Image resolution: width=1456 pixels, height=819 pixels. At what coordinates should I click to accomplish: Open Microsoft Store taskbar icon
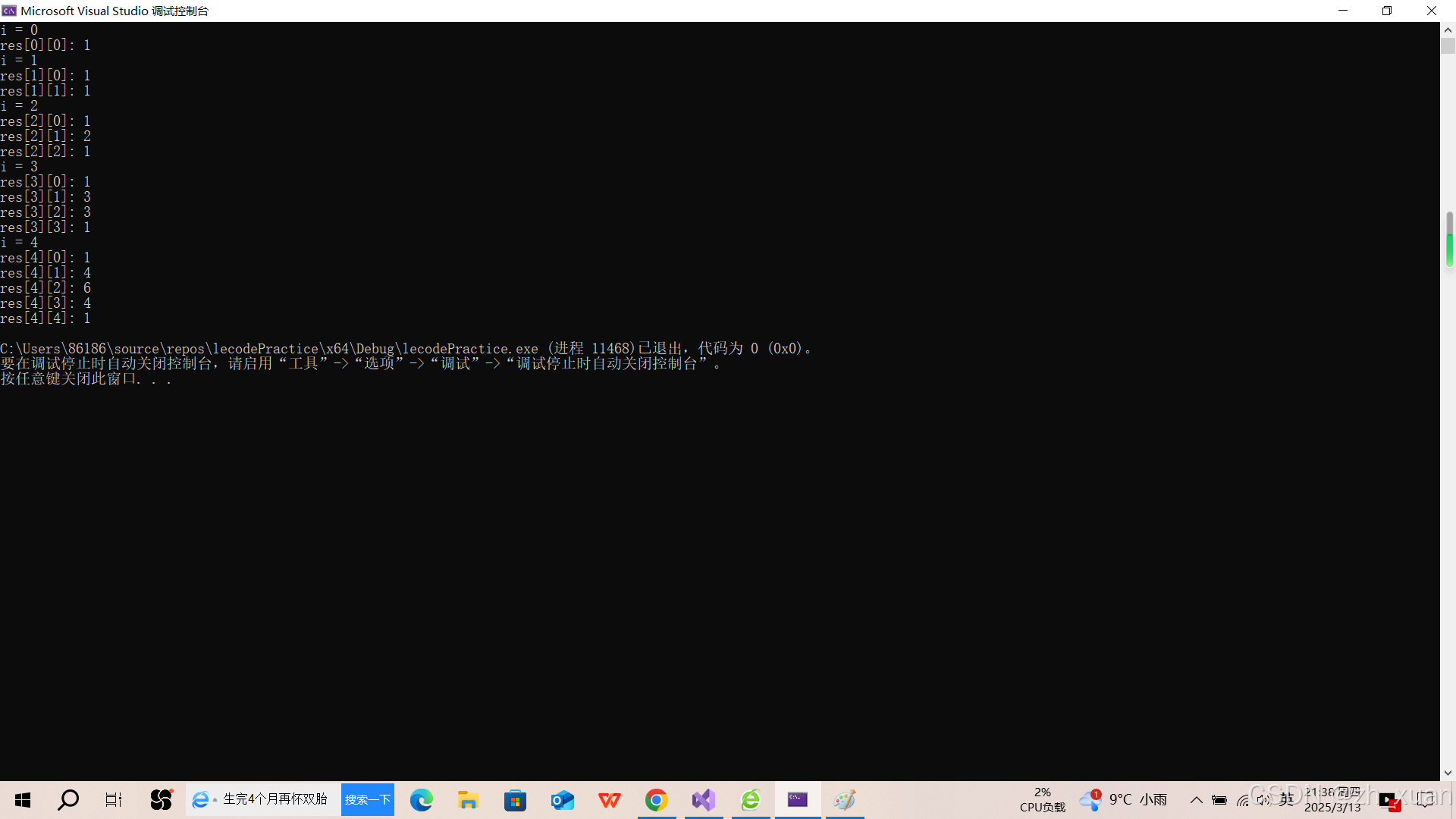tap(516, 800)
